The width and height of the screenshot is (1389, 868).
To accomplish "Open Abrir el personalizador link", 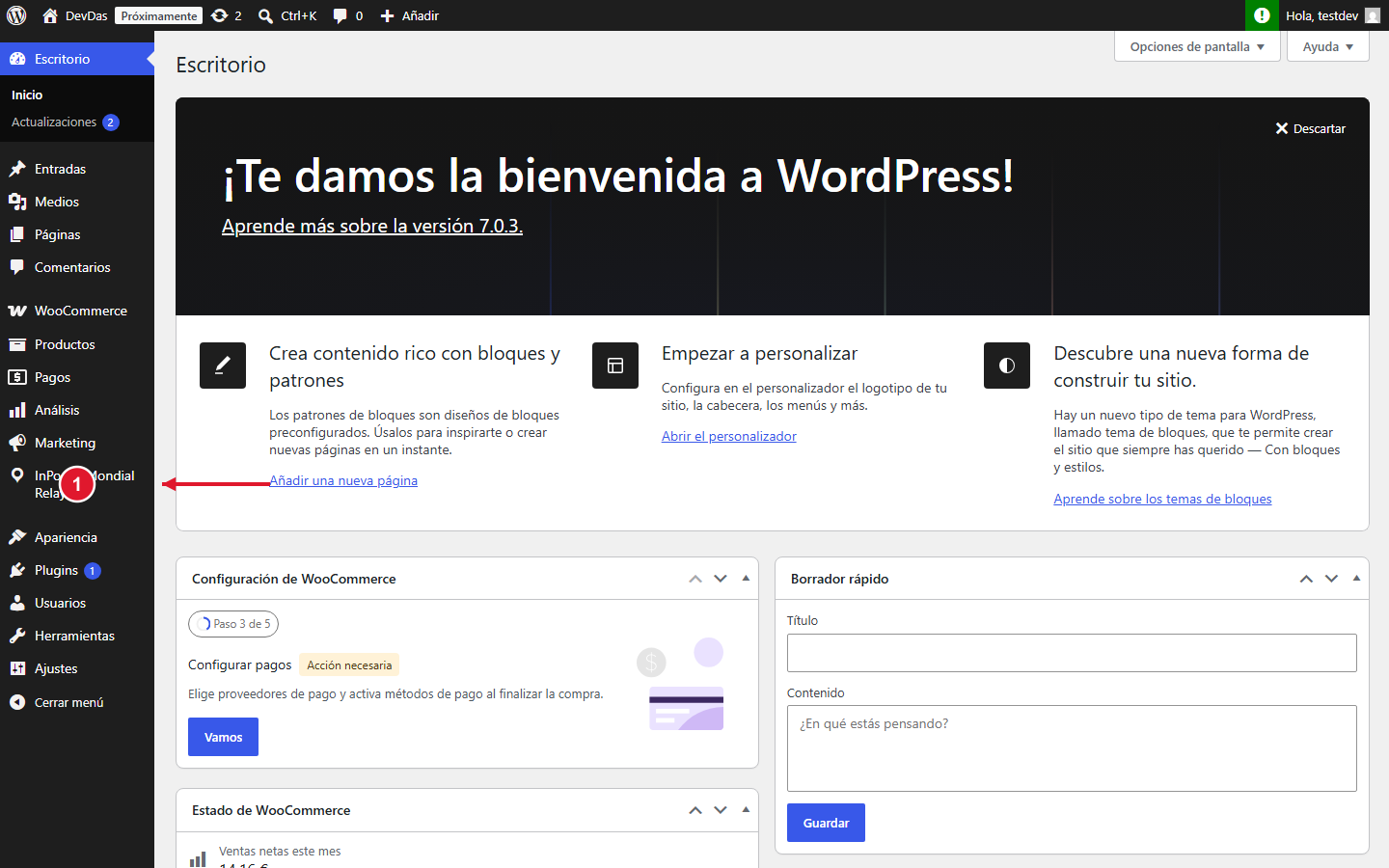I will click(x=729, y=436).
